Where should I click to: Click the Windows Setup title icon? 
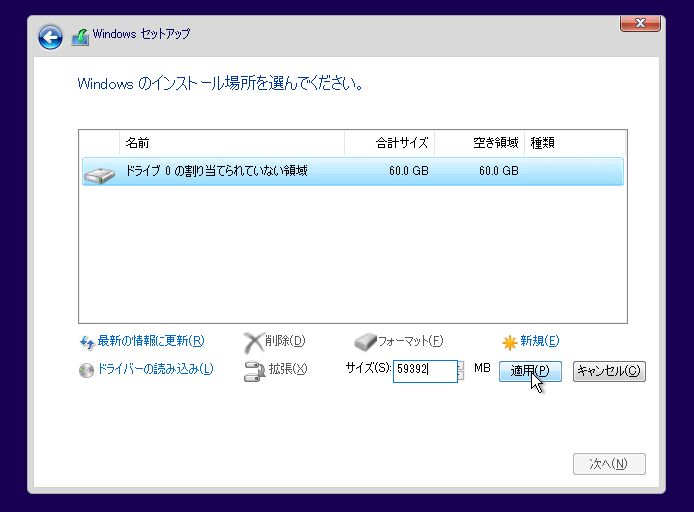81,37
